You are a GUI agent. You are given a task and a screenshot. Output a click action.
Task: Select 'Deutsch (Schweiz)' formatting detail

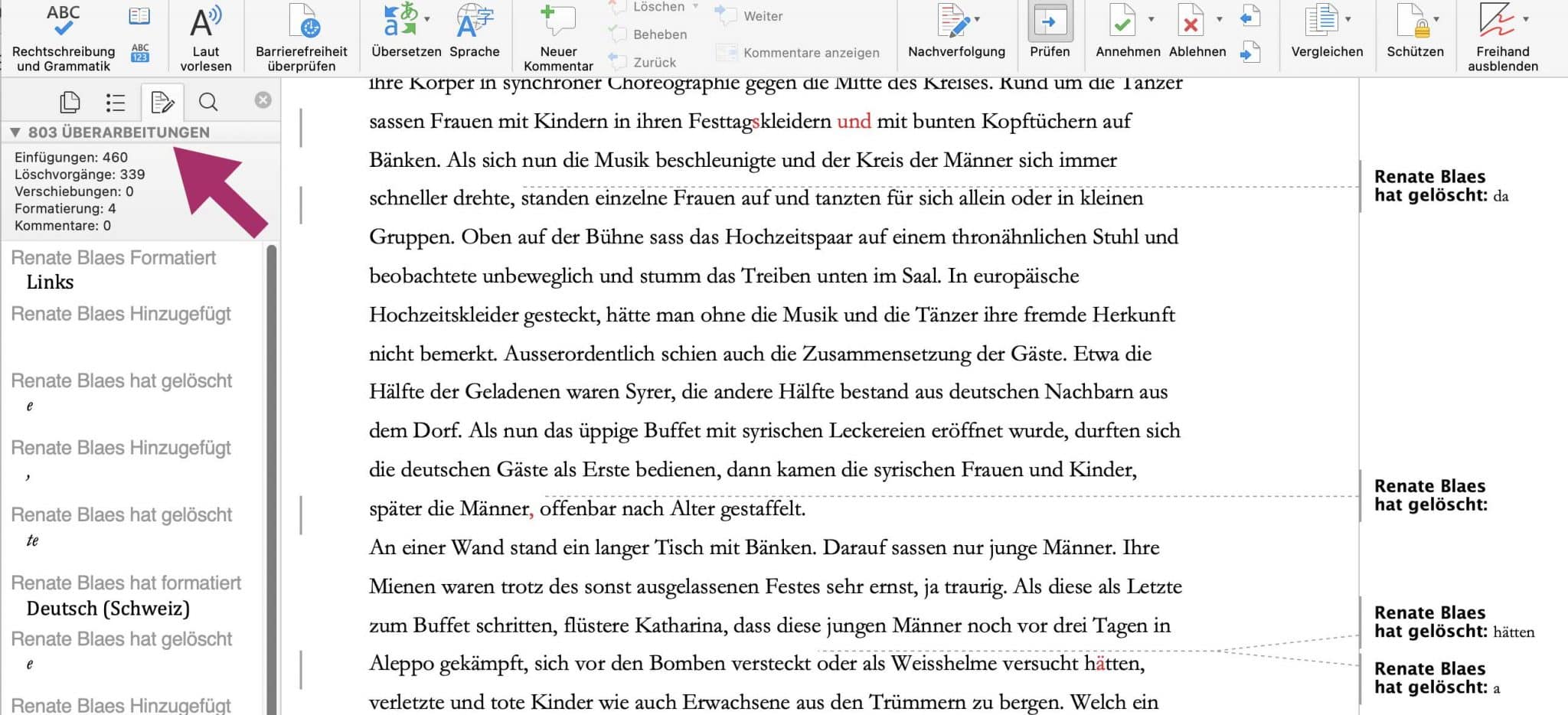108,609
